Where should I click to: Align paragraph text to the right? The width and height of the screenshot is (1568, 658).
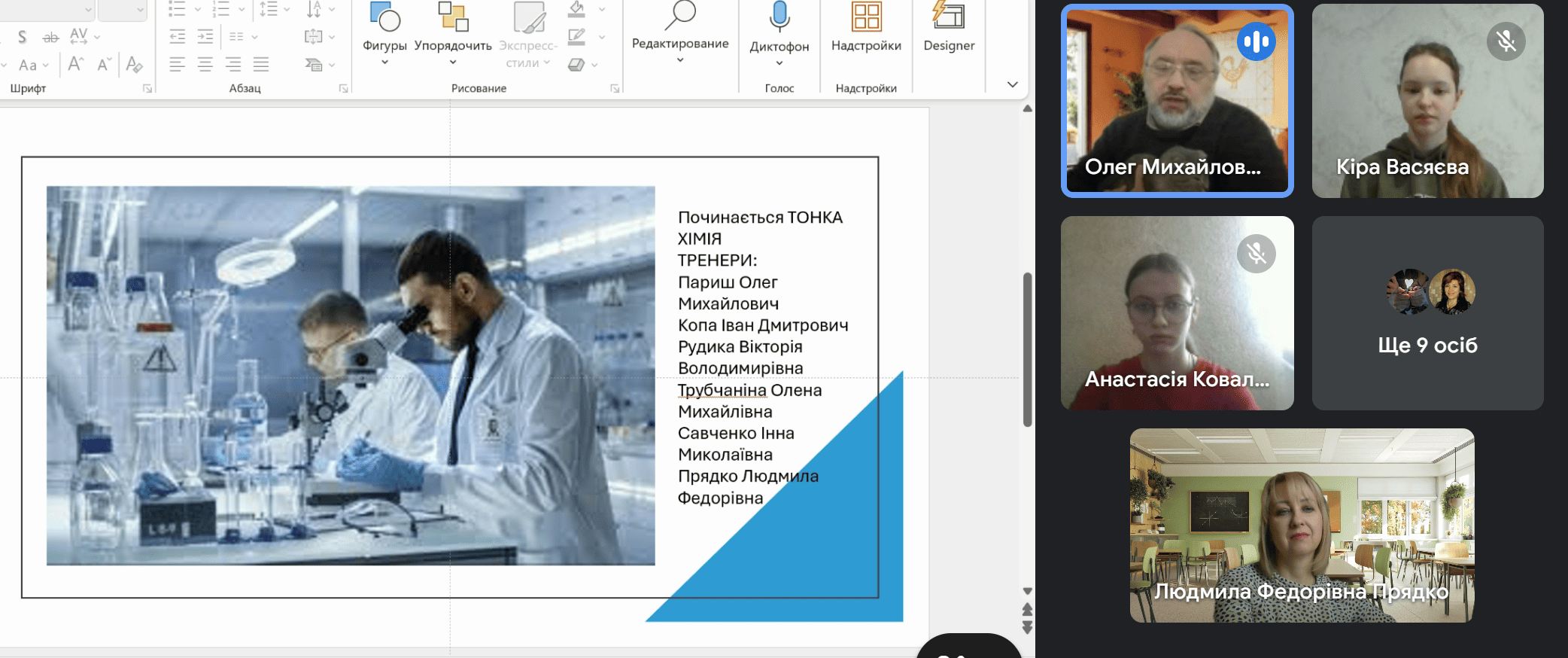(x=233, y=64)
